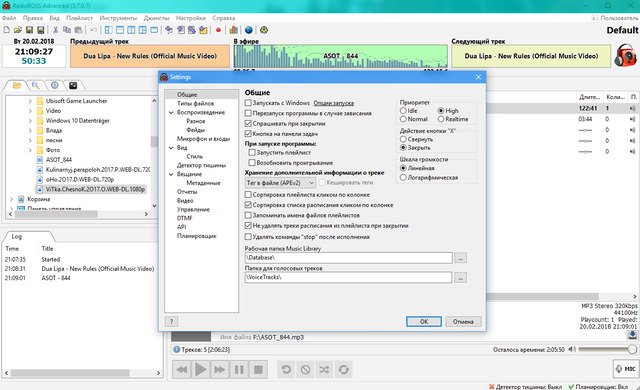Check 'Возобновить проигрывание' checkbox
This screenshot has height=390, width=640.
[x=252, y=162]
